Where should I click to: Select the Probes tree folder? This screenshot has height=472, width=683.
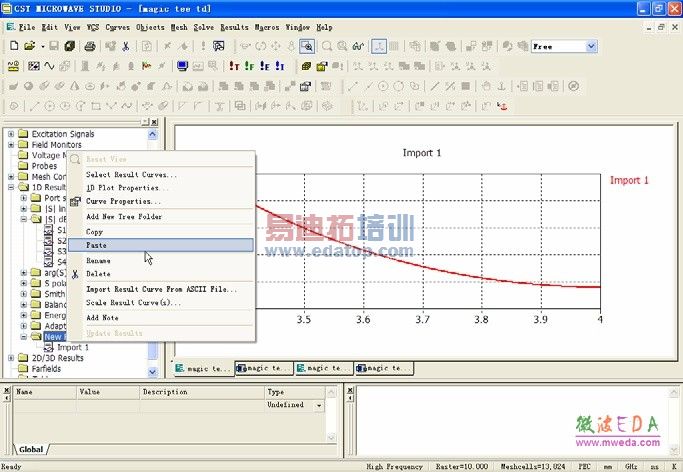pyautogui.click(x=44, y=166)
